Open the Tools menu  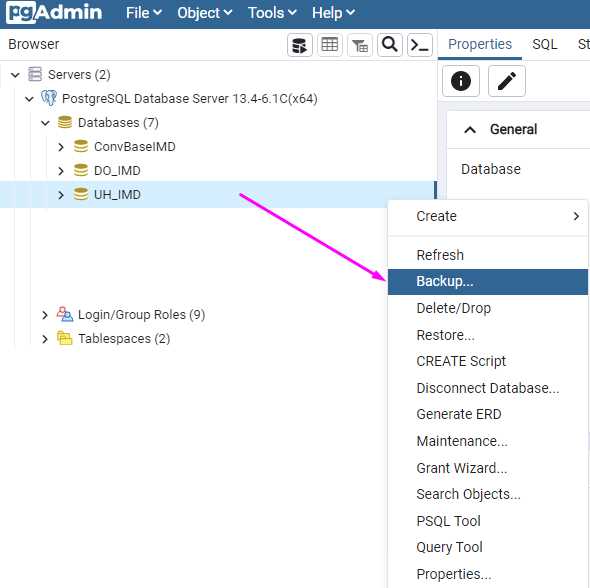point(272,13)
